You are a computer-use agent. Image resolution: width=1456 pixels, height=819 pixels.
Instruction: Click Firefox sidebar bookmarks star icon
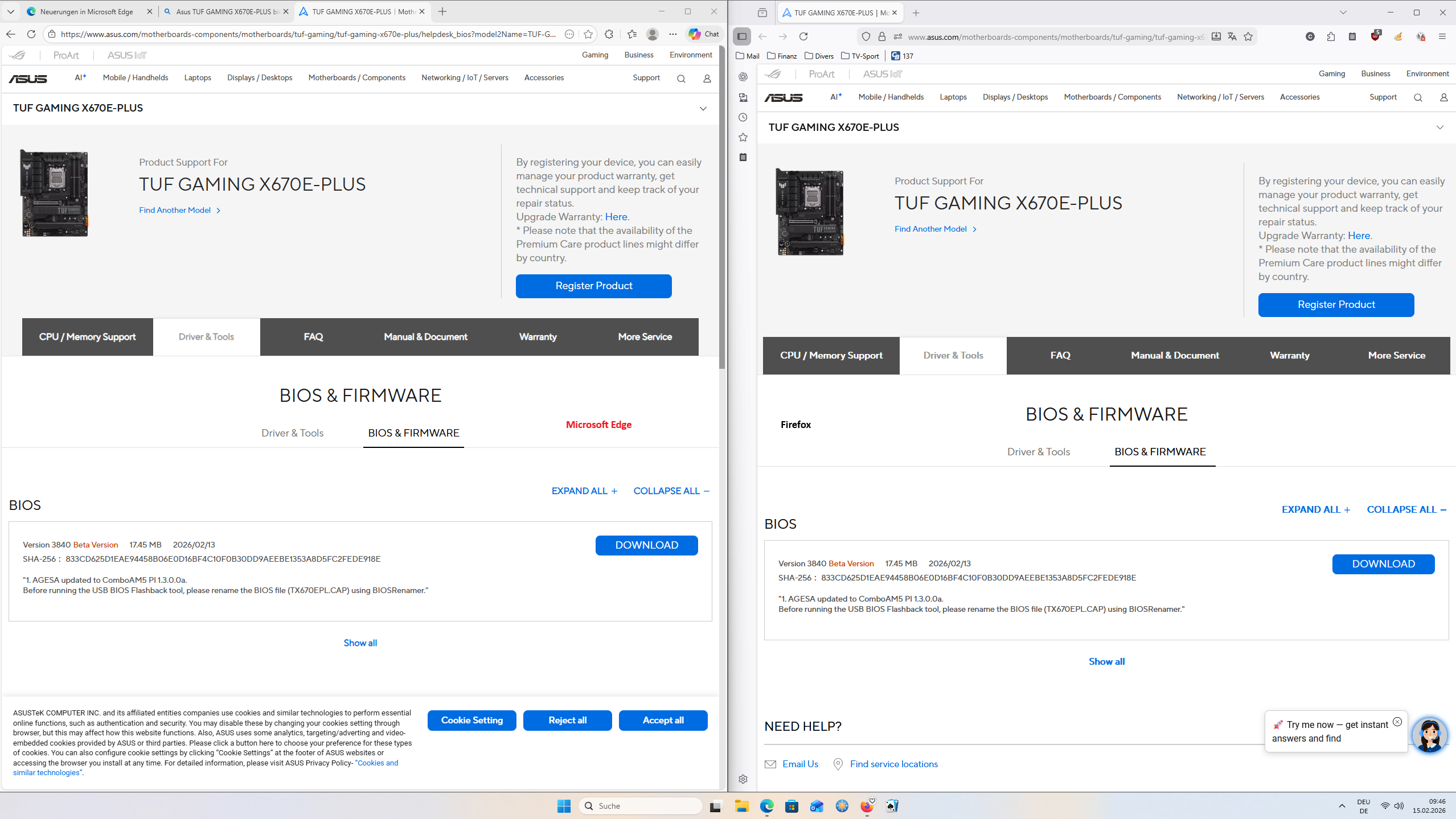743,137
